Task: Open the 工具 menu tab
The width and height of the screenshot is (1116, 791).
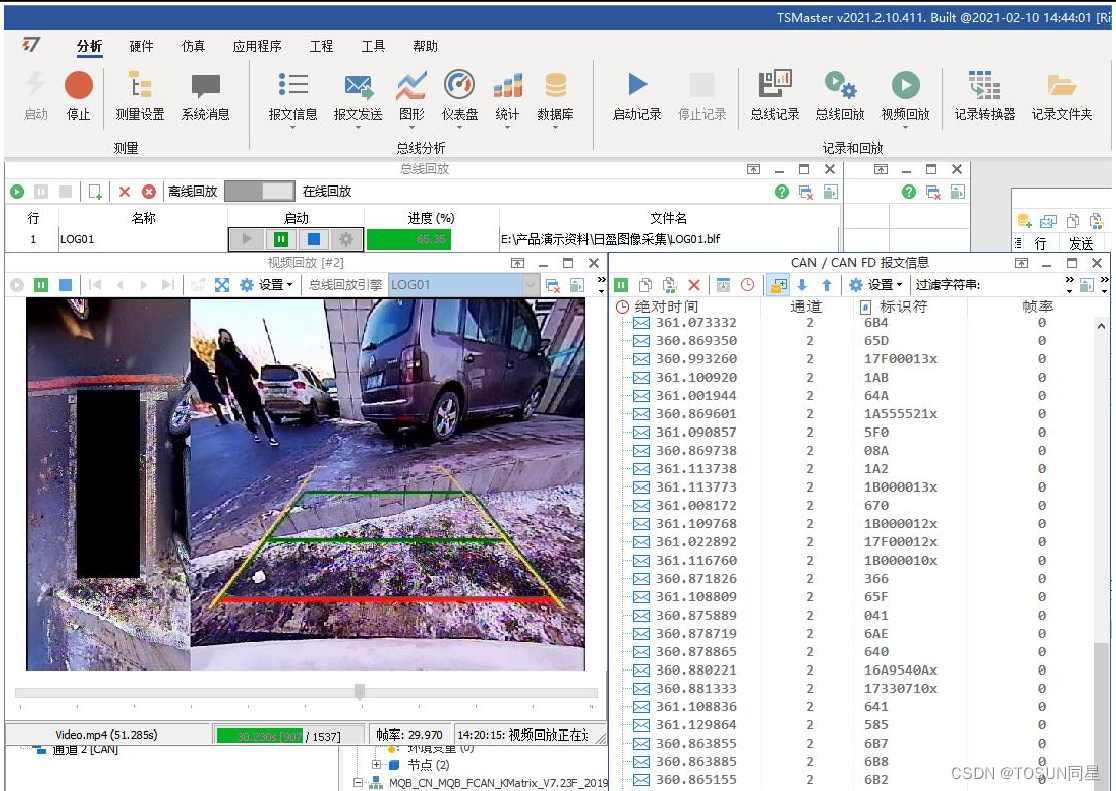Action: (x=373, y=46)
